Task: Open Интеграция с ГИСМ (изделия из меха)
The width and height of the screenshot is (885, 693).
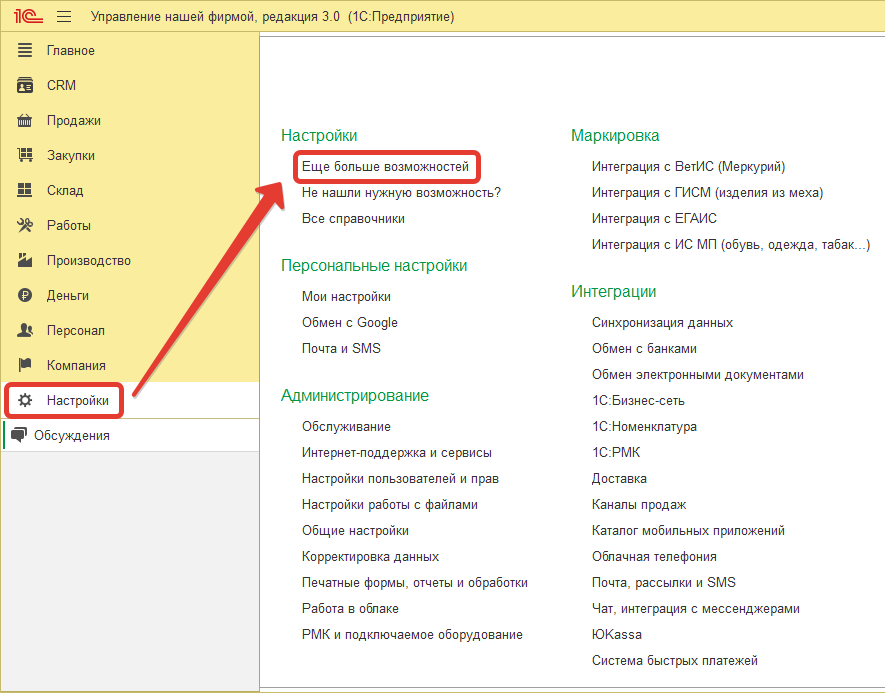Action: point(707,192)
